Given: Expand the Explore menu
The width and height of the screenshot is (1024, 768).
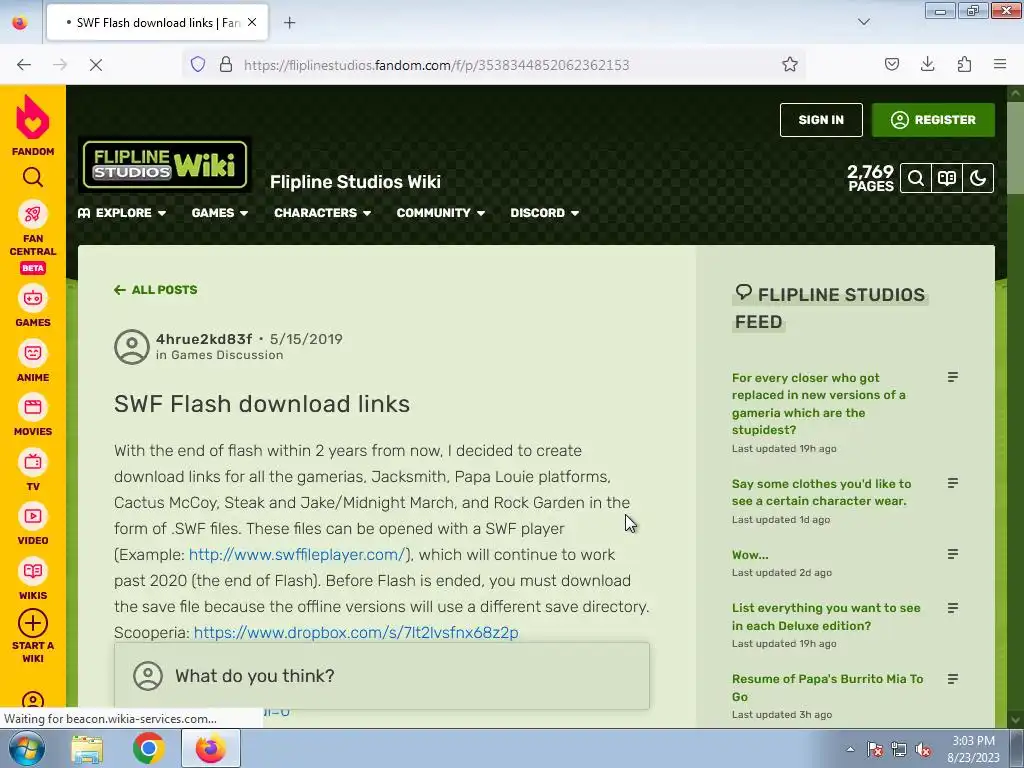Looking at the screenshot, I should click(122, 213).
